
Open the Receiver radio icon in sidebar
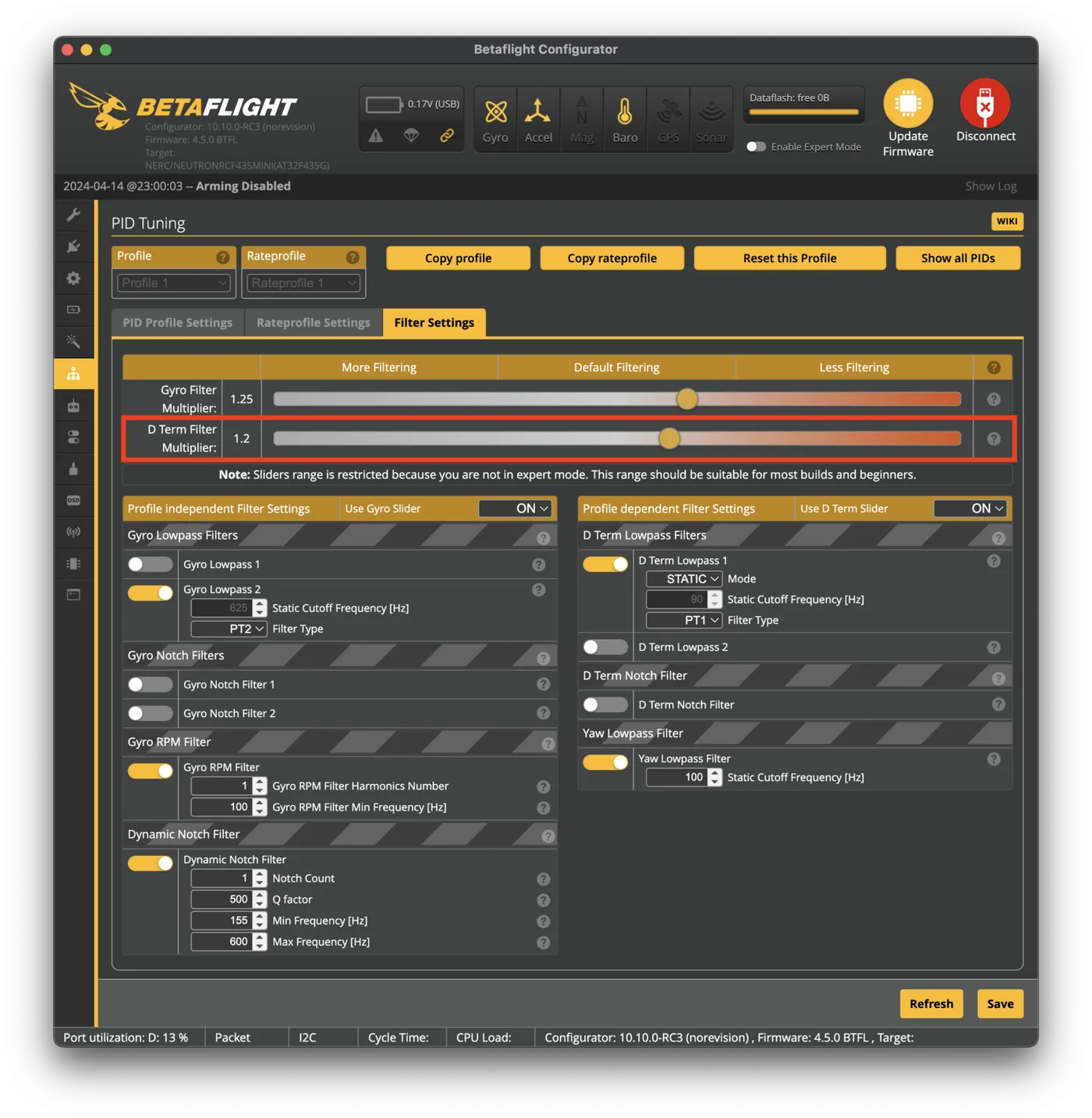tap(73, 406)
